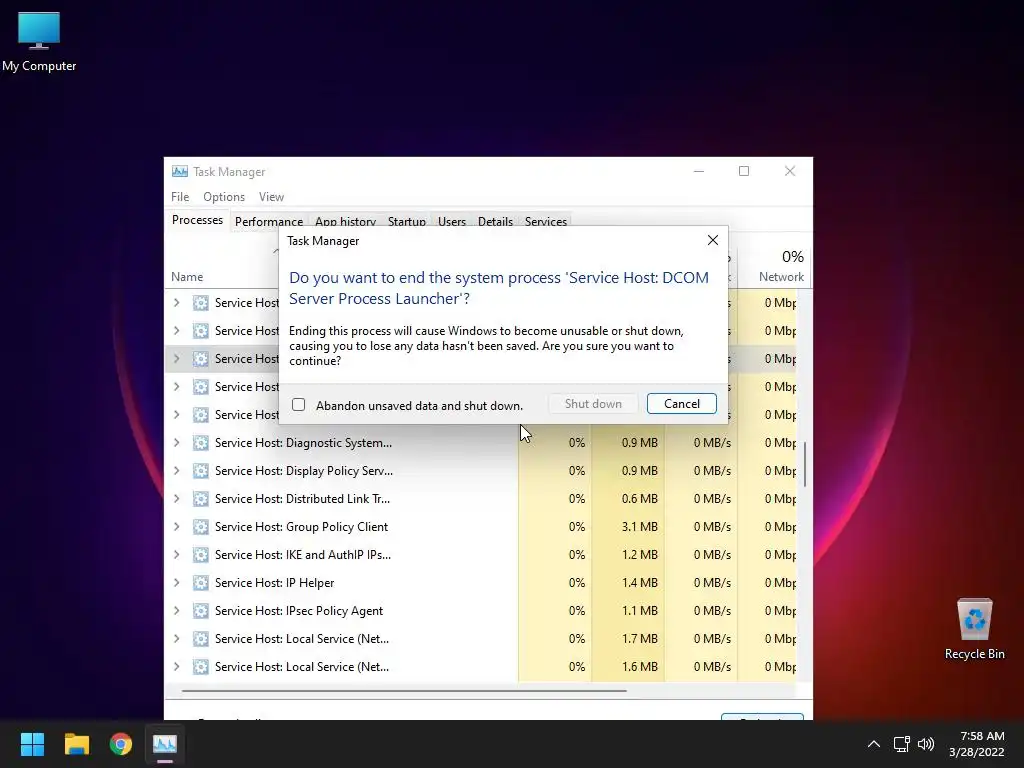This screenshot has height=768, width=1024.
Task: Click the 1.4 MB memory value
Action: tap(639, 583)
